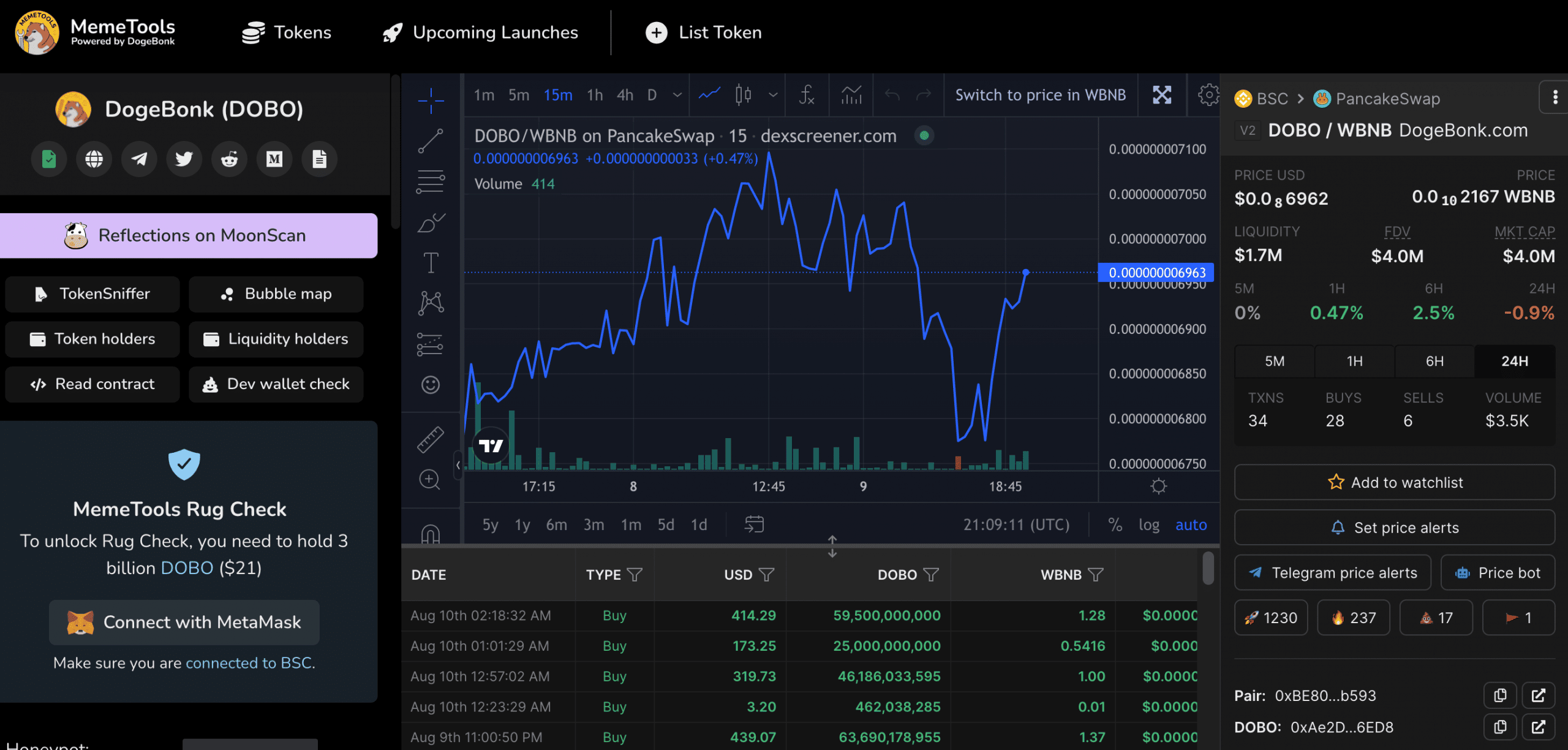Open the forecasting and measurement tools

[431, 344]
